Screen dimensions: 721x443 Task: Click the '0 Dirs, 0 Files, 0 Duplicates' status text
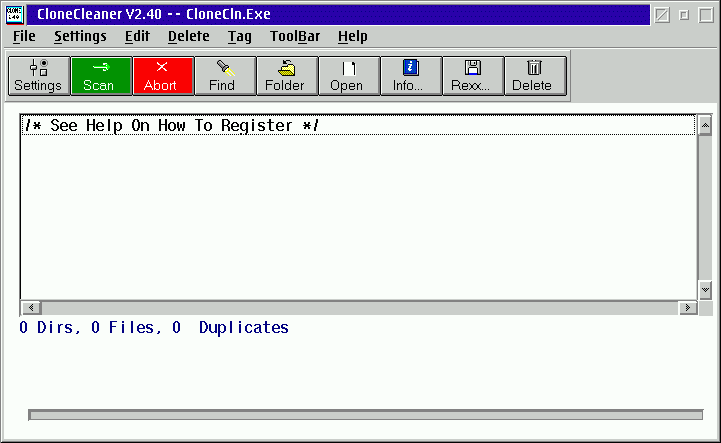pyautogui.click(x=154, y=328)
